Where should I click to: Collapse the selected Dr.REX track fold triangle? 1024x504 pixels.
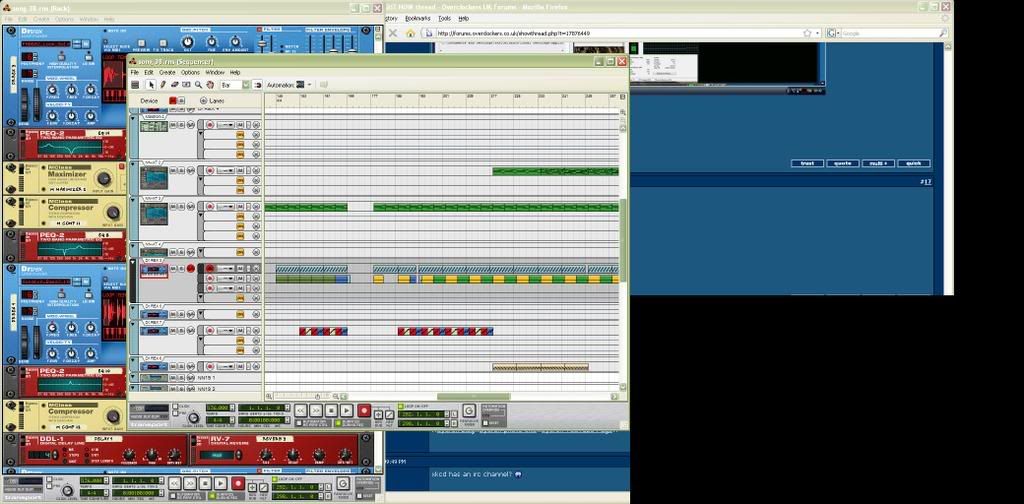click(133, 262)
